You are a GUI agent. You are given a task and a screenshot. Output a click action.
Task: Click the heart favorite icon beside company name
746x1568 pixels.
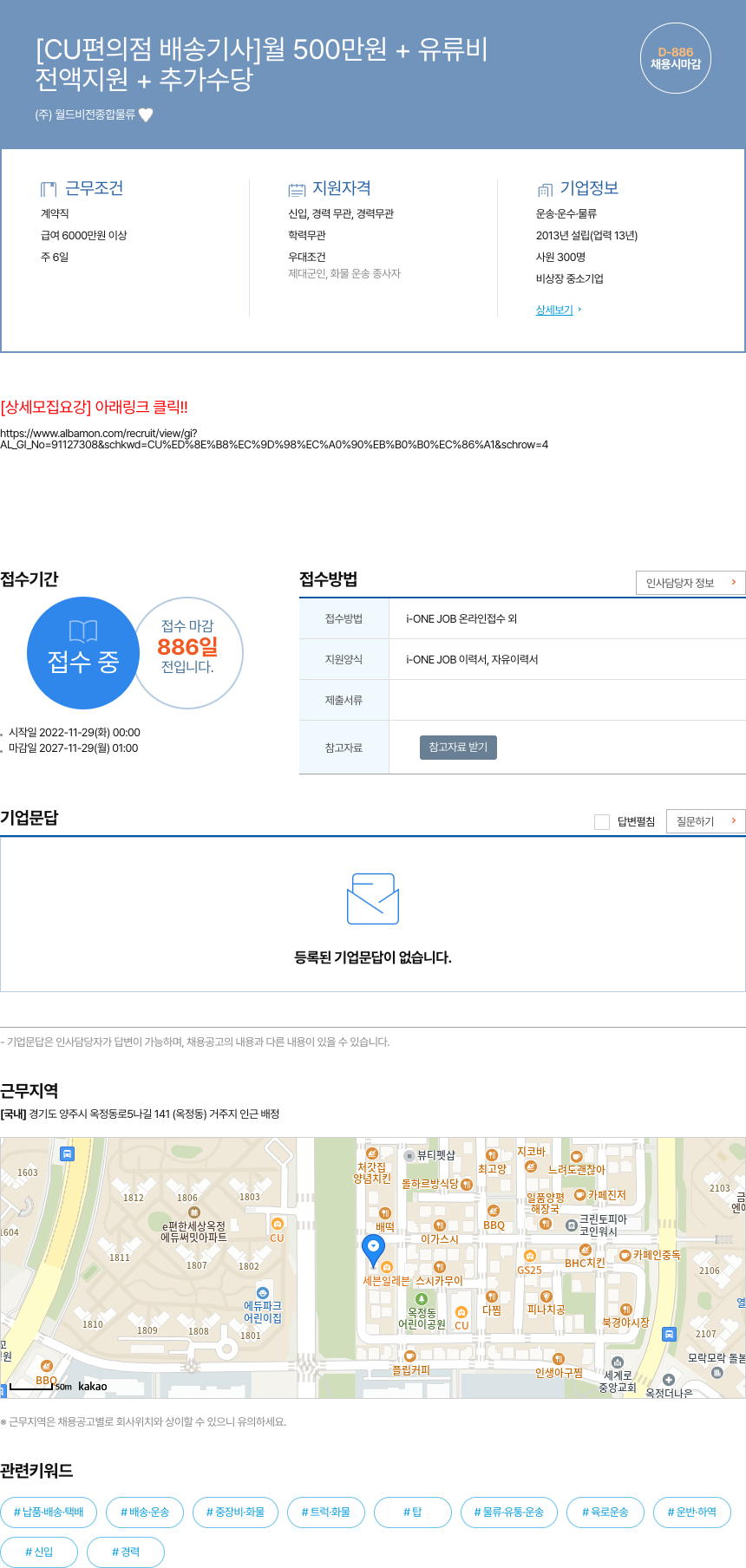point(146,114)
